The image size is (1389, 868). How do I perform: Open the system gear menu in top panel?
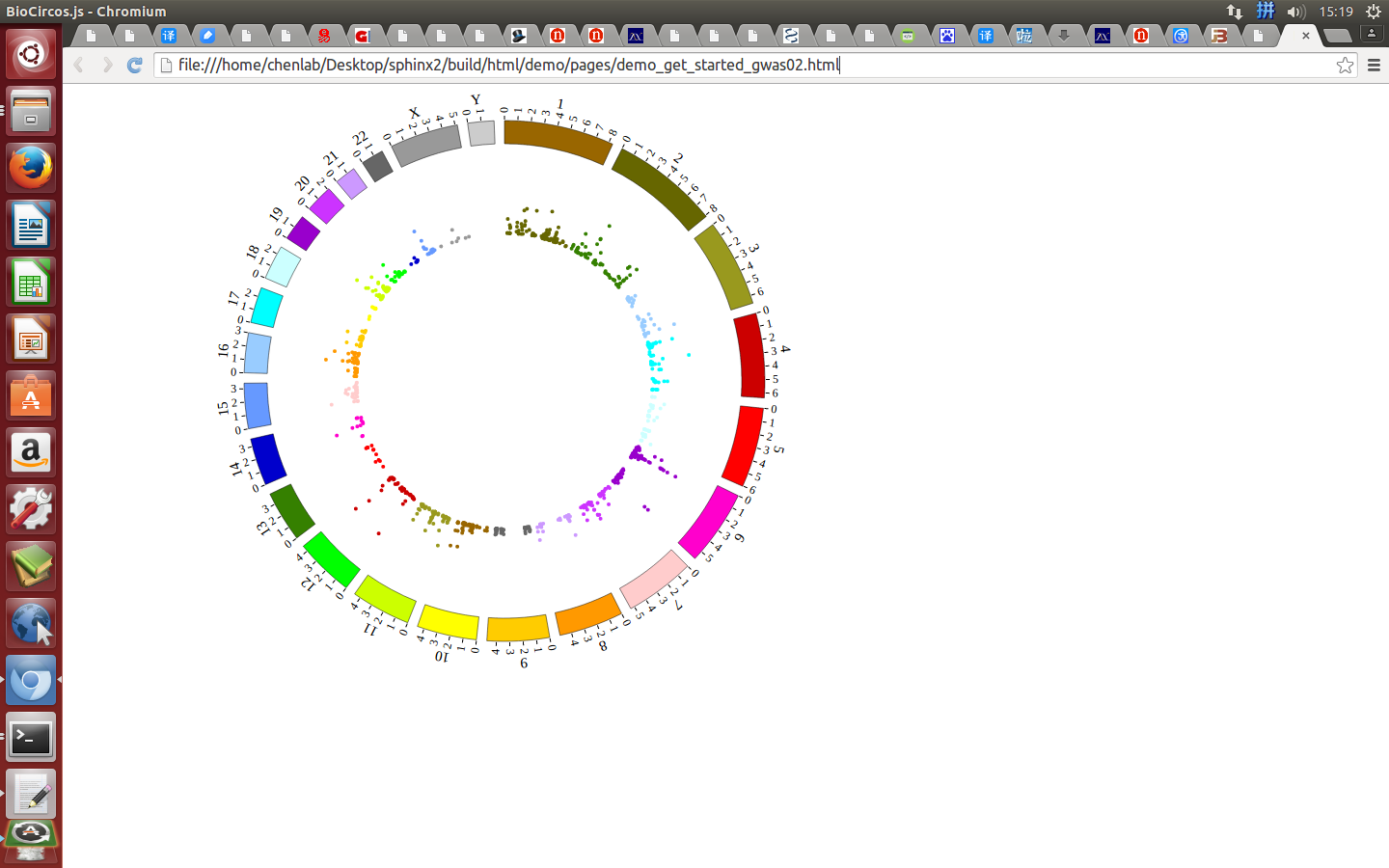1374,12
